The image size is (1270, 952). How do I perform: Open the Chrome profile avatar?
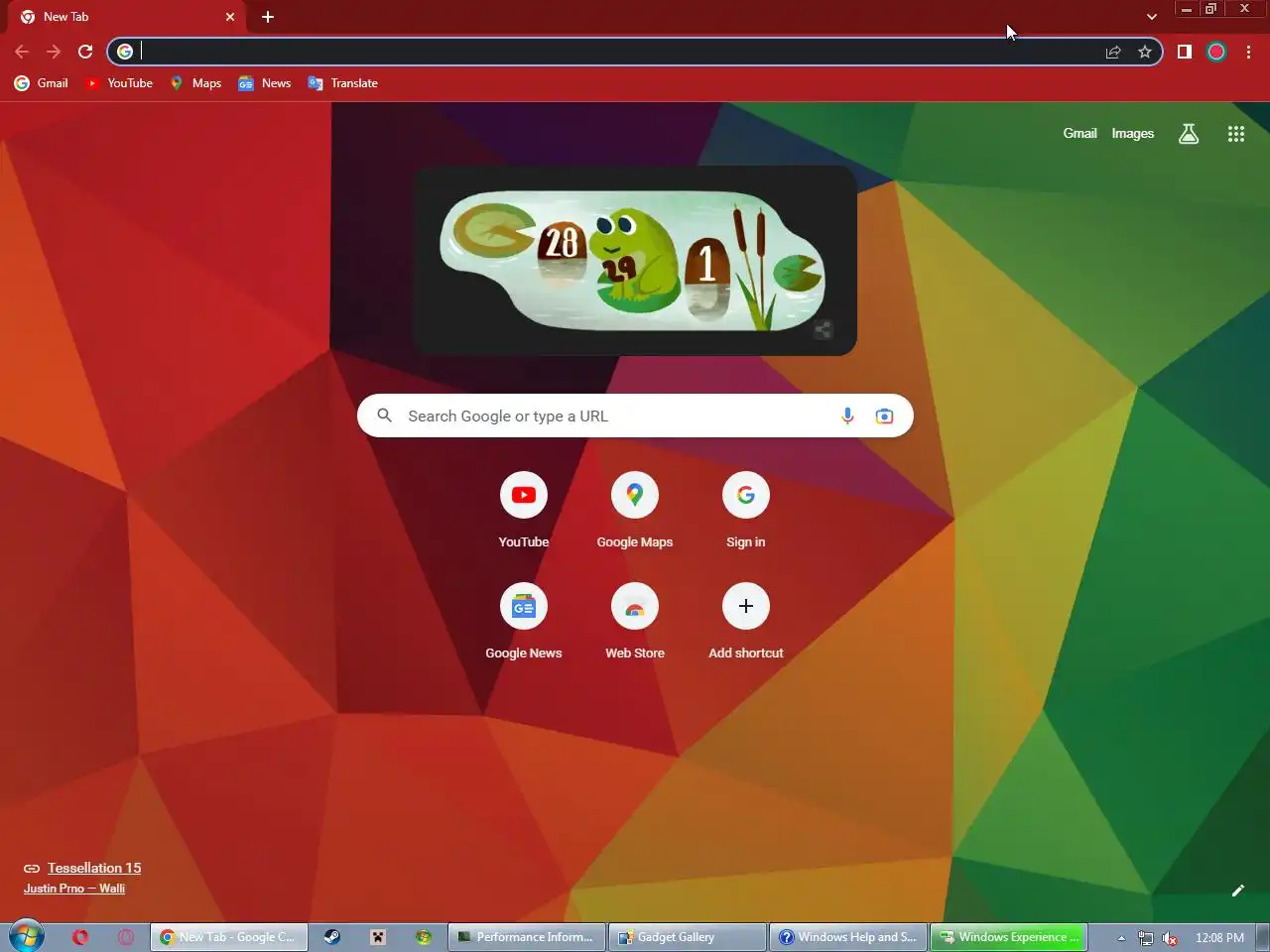coord(1216,52)
